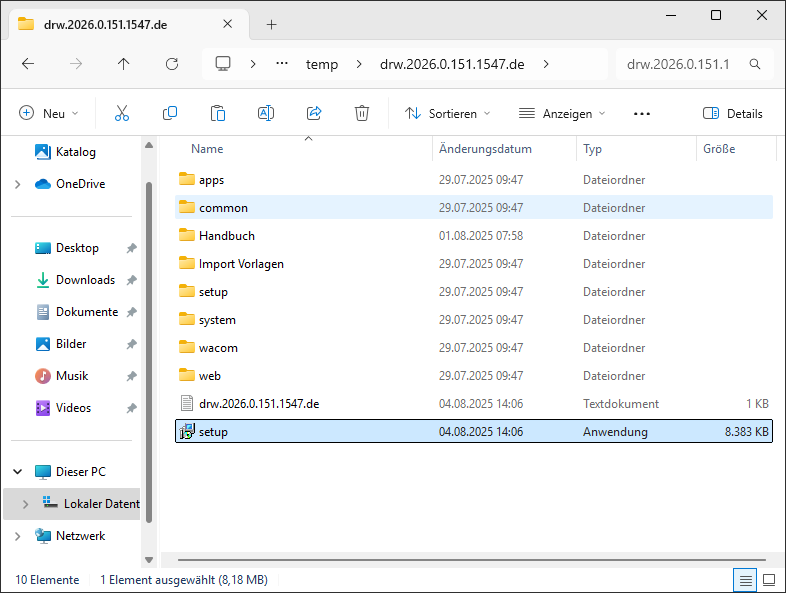Viewport: 786px width, 593px height.
Task: Open the Anzeigen dropdown menu
Action: pyautogui.click(x=562, y=114)
